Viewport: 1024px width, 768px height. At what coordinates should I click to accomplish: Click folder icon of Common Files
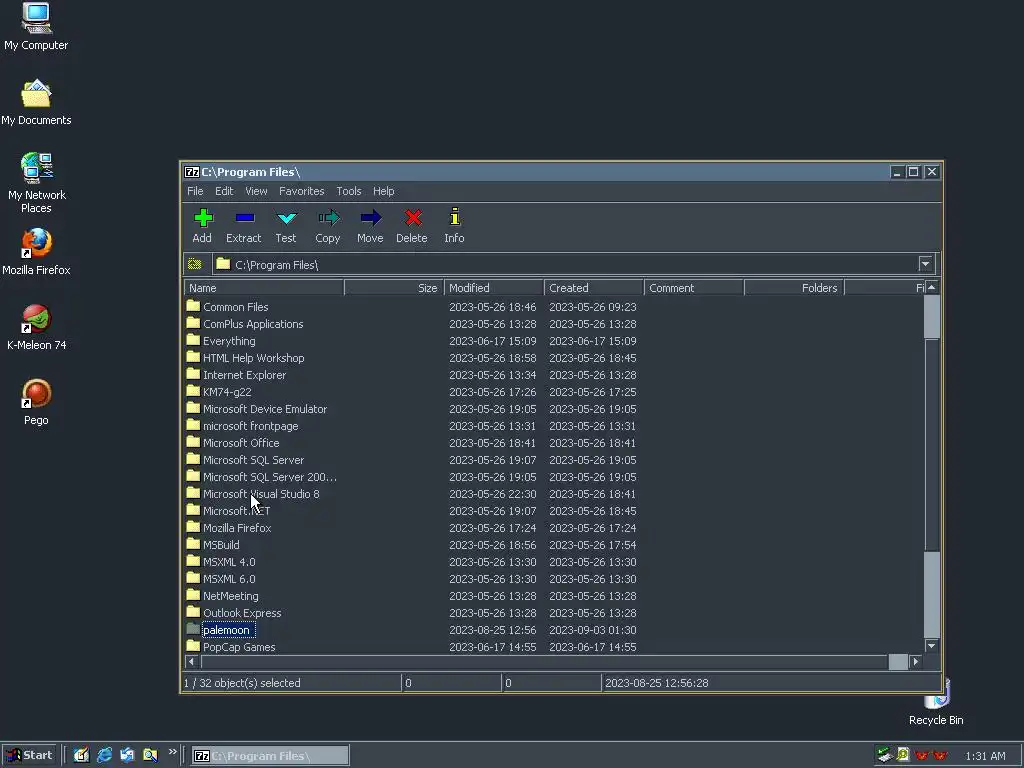193,306
